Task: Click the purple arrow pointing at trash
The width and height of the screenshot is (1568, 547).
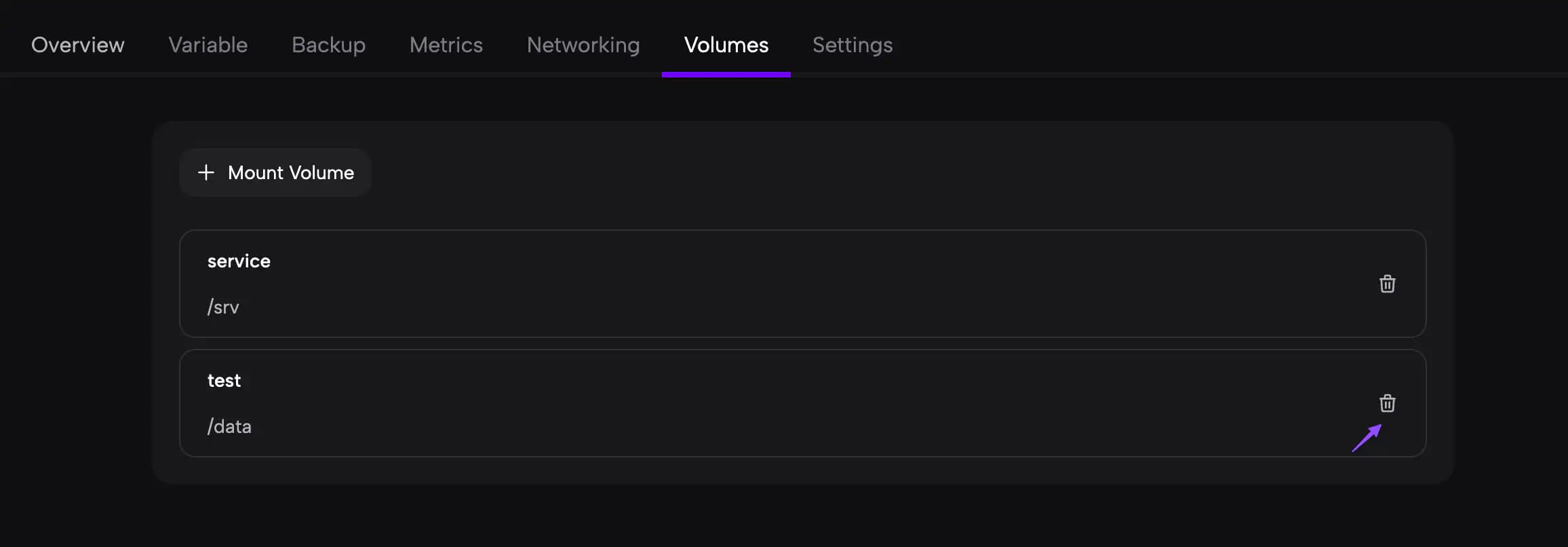Action: pyautogui.click(x=1367, y=438)
